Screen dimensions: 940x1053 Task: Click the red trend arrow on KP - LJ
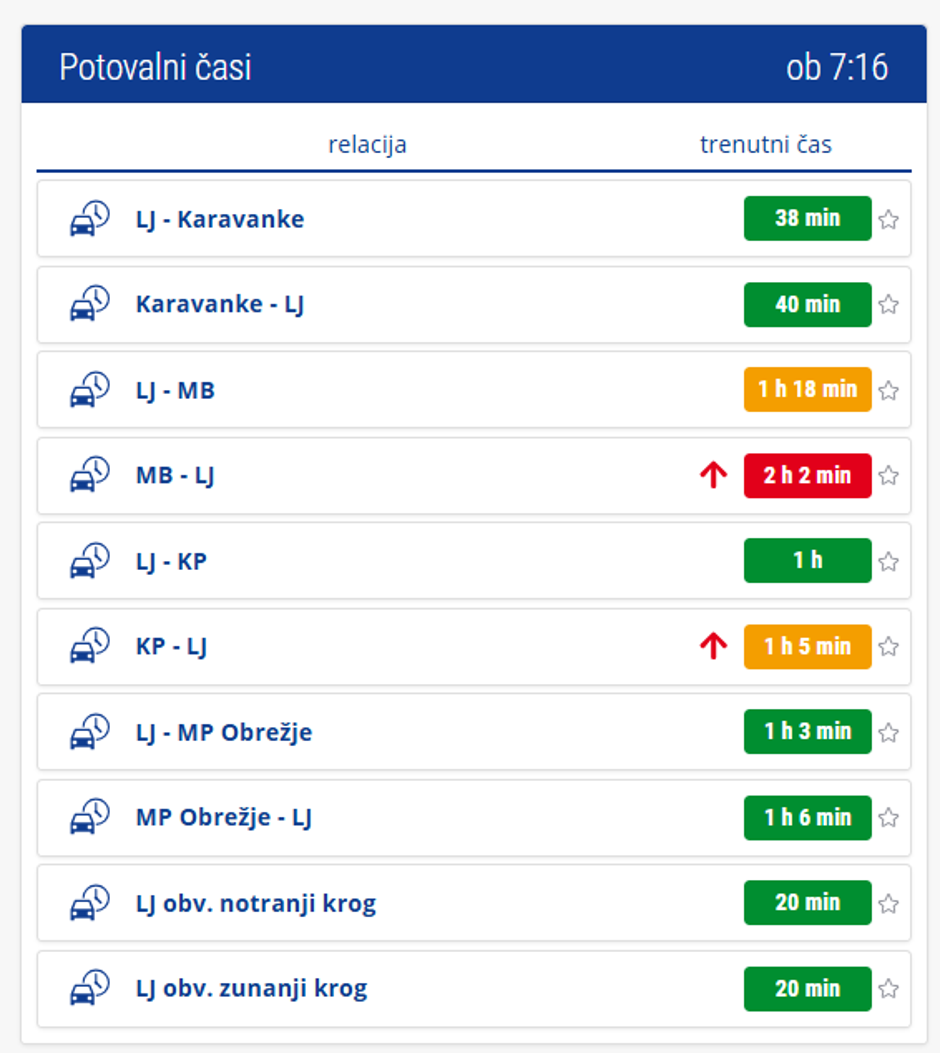click(713, 647)
